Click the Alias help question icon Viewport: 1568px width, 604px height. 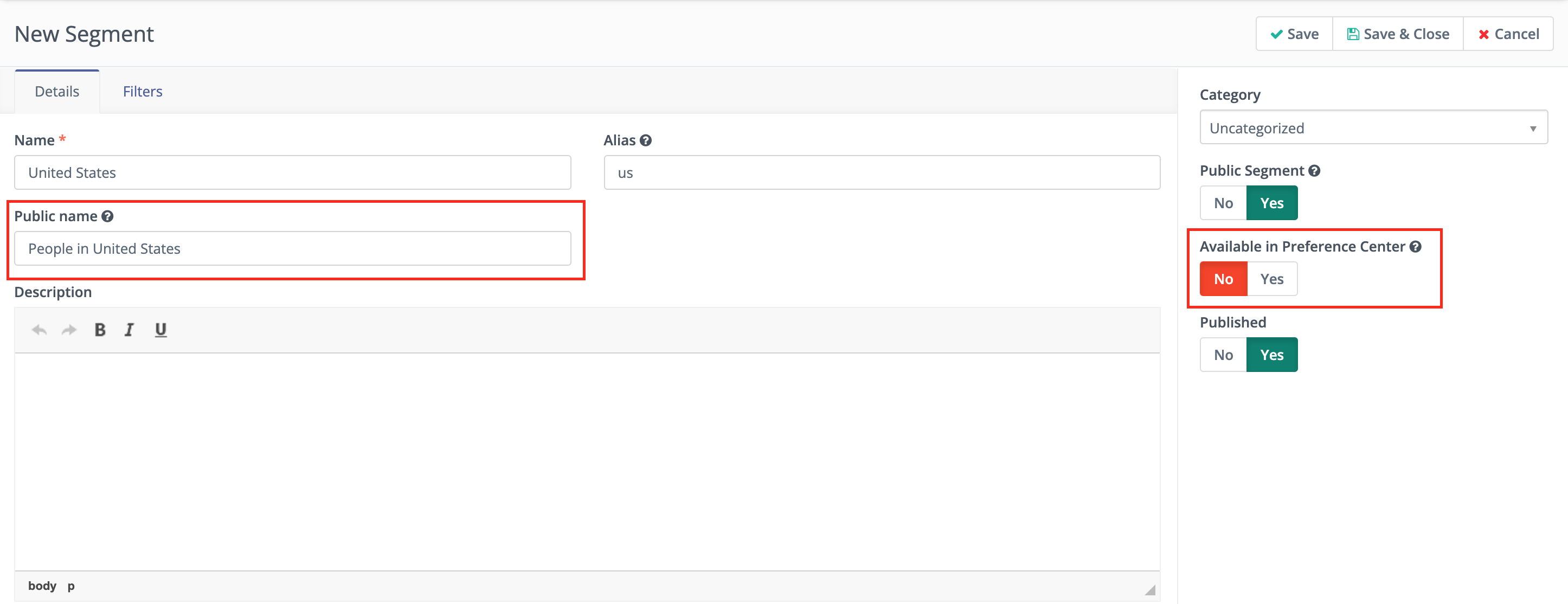point(646,140)
